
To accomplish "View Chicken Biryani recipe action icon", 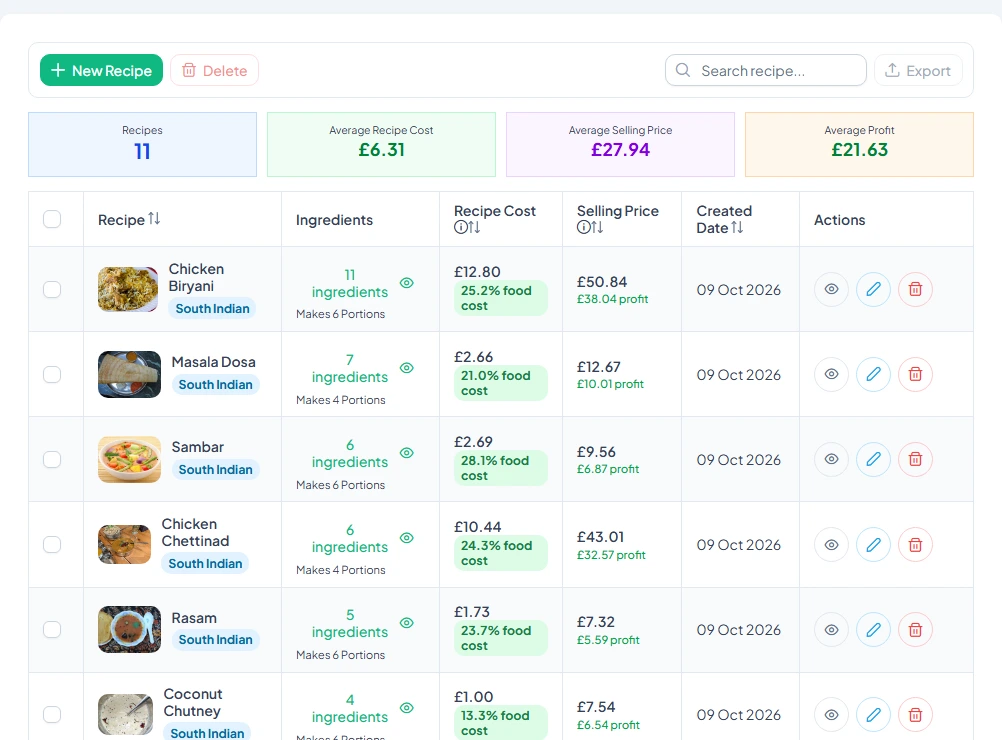I will tap(831, 289).
